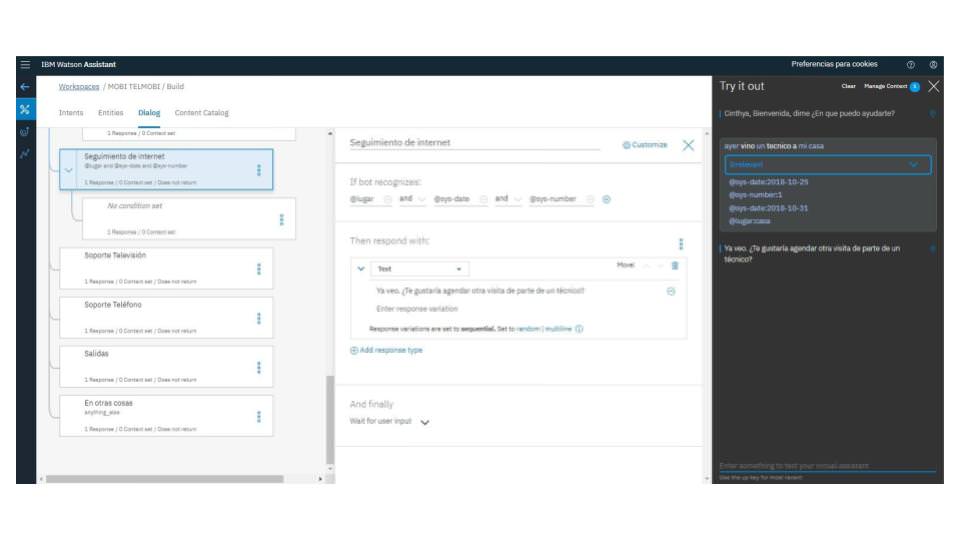Select the Build tools sidebar icon
Image resolution: width=960 pixels, height=540 pixels.
25,109
